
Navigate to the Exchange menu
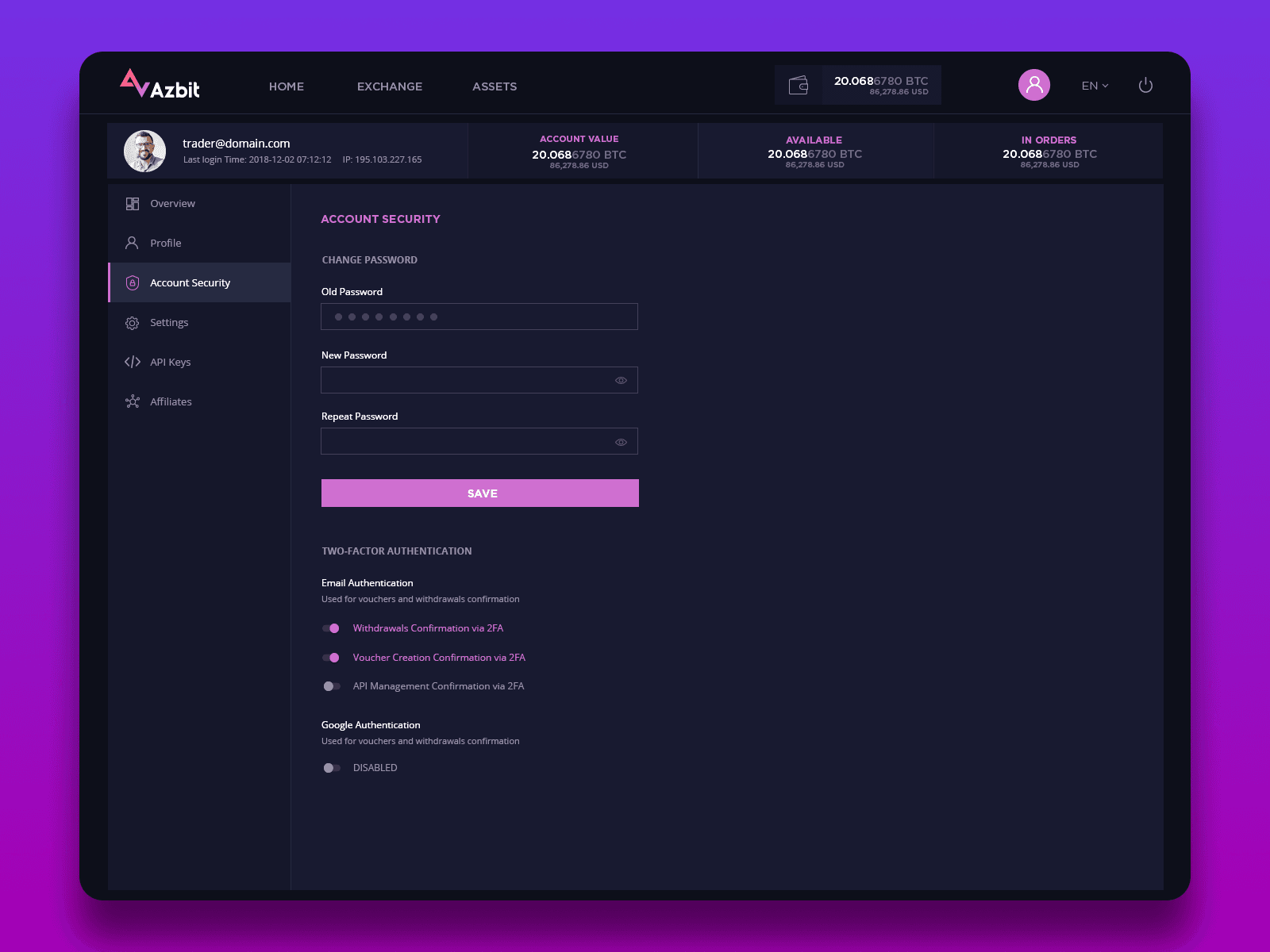pos(389,86)
